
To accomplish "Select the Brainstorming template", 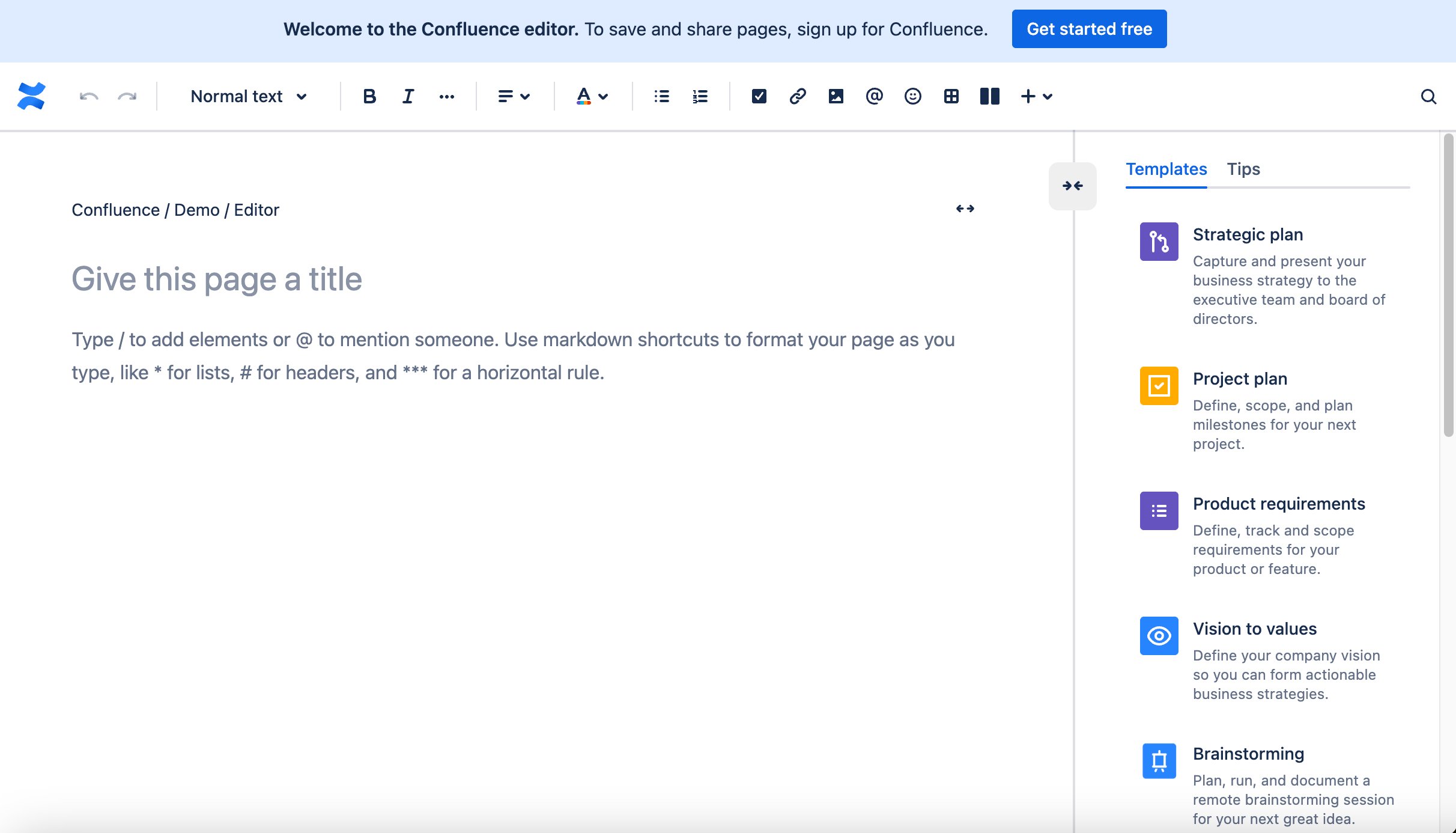I will click(1248, 753).
